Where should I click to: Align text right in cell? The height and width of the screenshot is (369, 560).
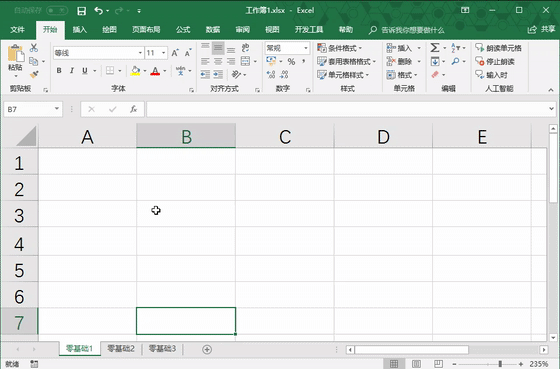tap(231, 61)
